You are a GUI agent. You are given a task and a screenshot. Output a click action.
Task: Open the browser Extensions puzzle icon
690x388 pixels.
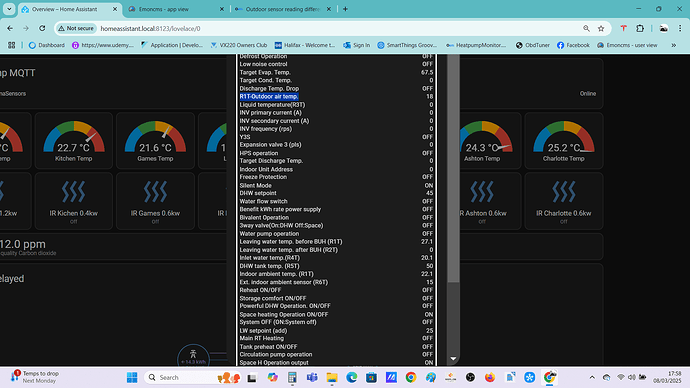tap(640, 29)
